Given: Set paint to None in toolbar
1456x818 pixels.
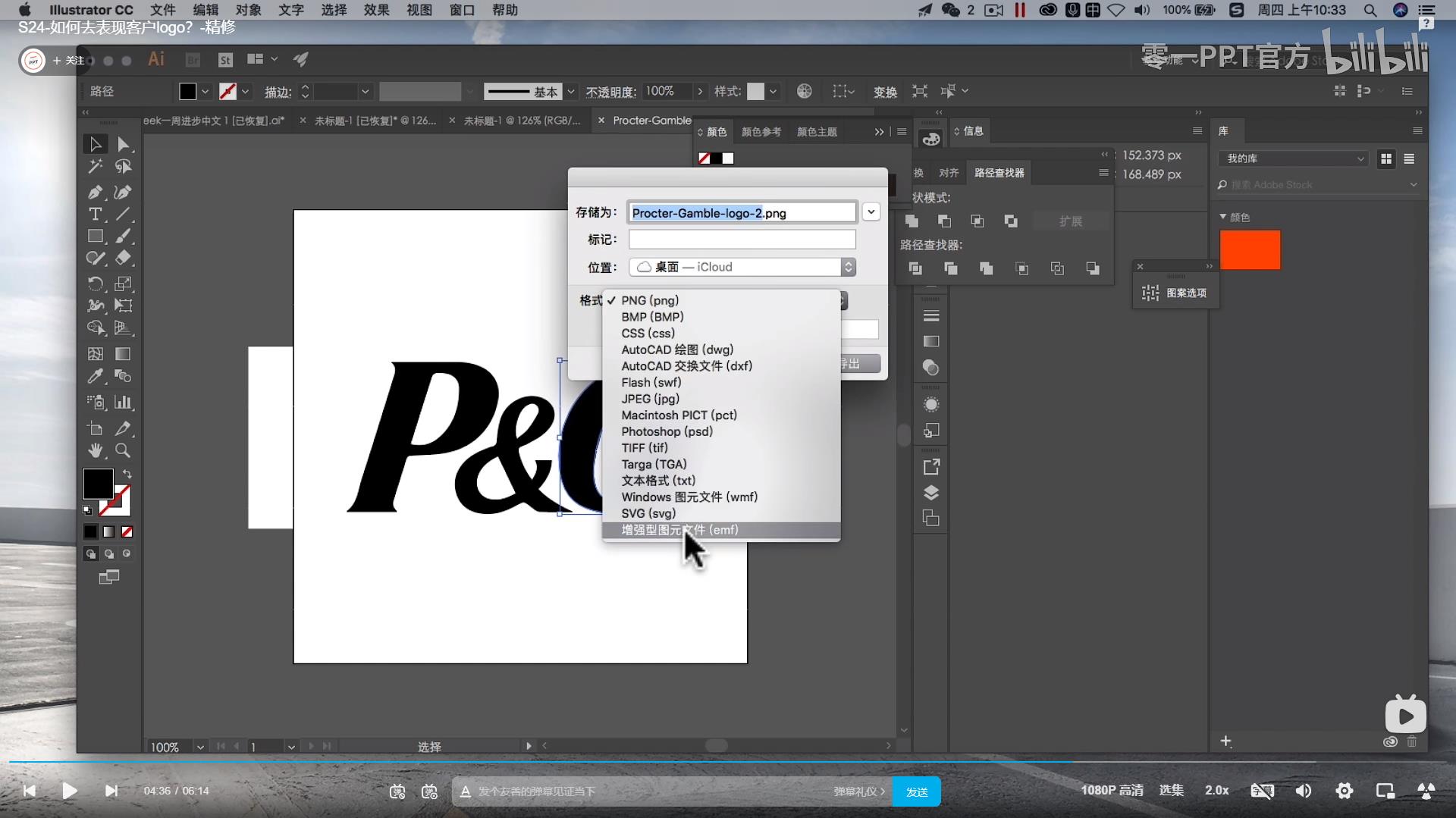Looking at the screenshot, I should click(127, 532).
